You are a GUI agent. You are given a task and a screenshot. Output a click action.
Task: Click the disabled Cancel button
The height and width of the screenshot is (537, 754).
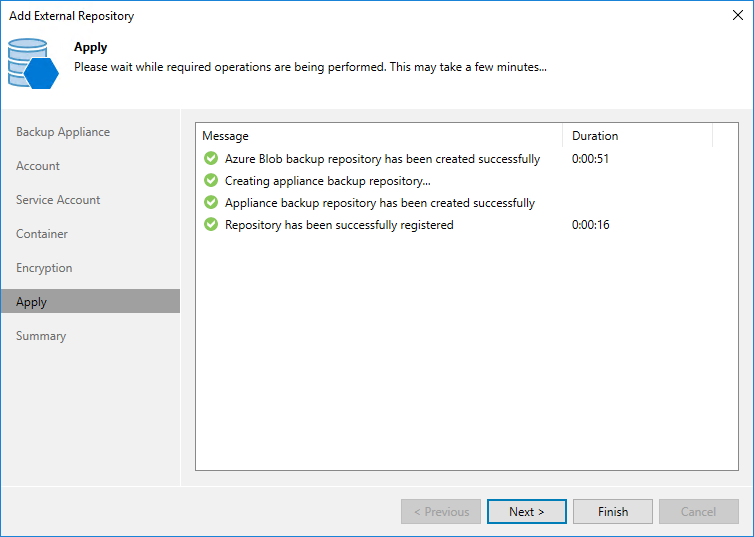[x=699, y=512]
